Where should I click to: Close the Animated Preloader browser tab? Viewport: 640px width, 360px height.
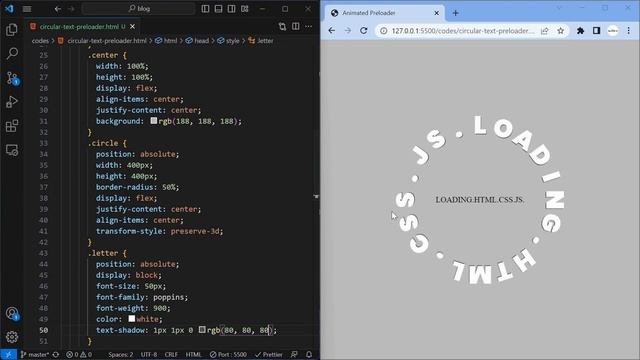pyautogui.click(x=436, y=13)
